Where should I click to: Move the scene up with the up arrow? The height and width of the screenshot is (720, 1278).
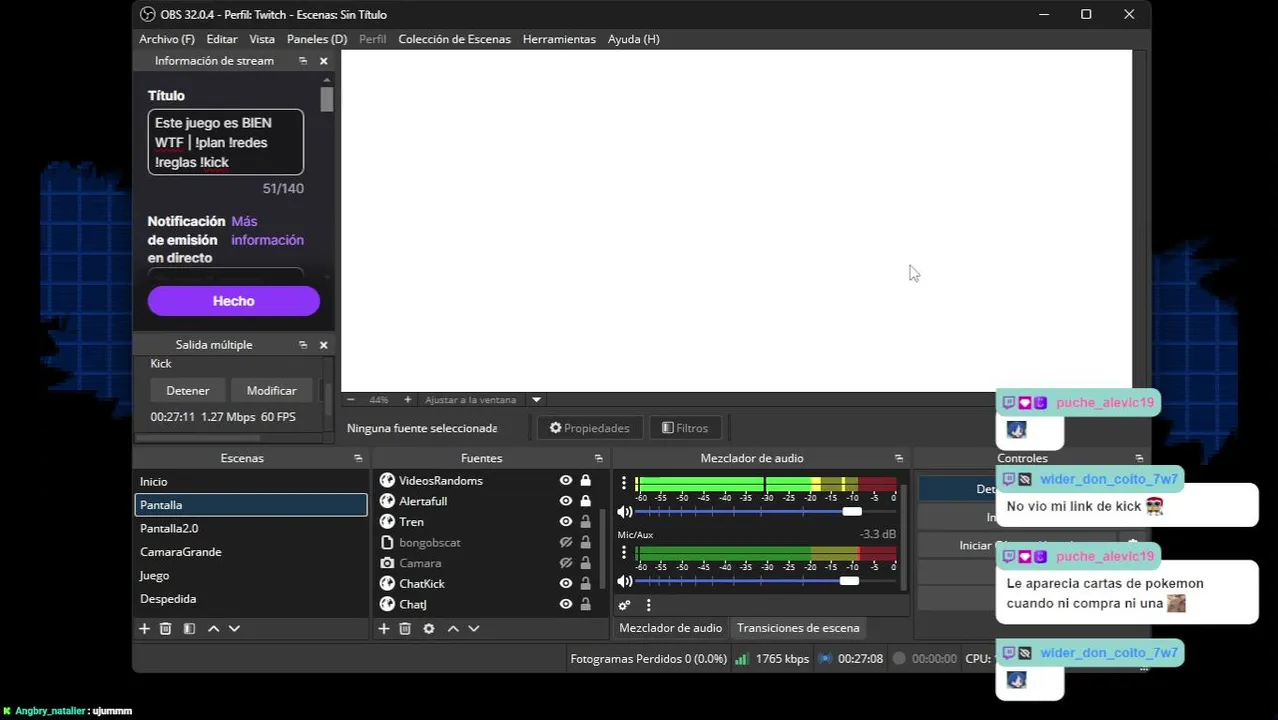[x=213, y=629]
